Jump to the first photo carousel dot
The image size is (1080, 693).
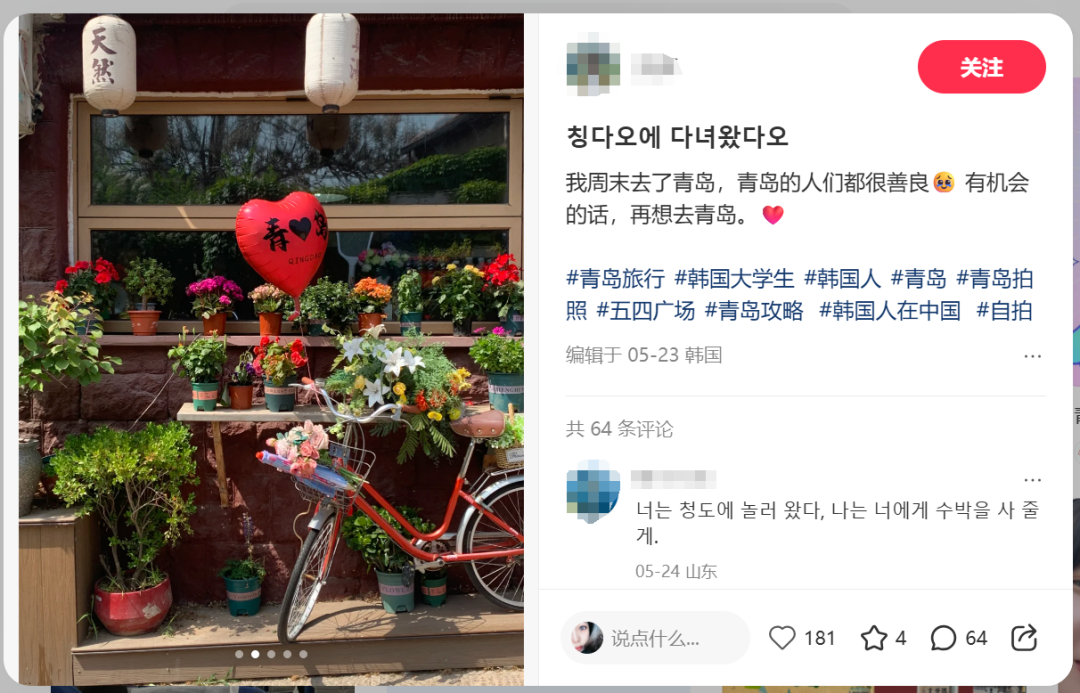tap(239, 654)
